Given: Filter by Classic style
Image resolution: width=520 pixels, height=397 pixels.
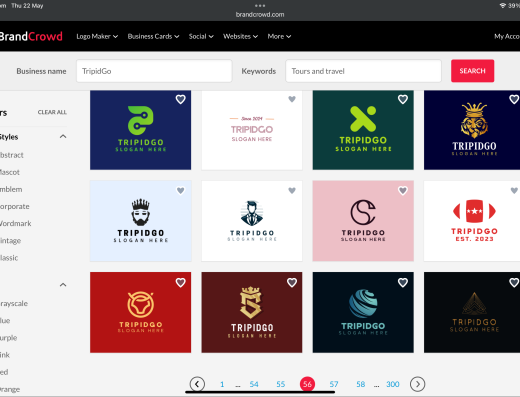Looking at the screenshot, I should point(9,258).
